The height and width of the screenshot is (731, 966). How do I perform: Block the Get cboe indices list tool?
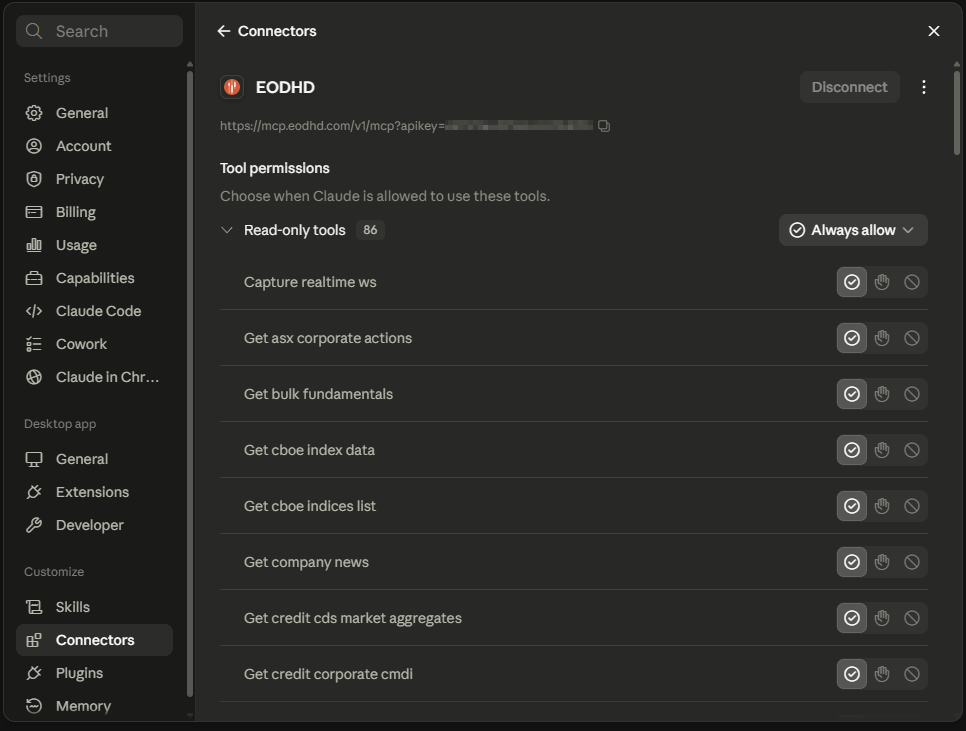click(912, 506)
